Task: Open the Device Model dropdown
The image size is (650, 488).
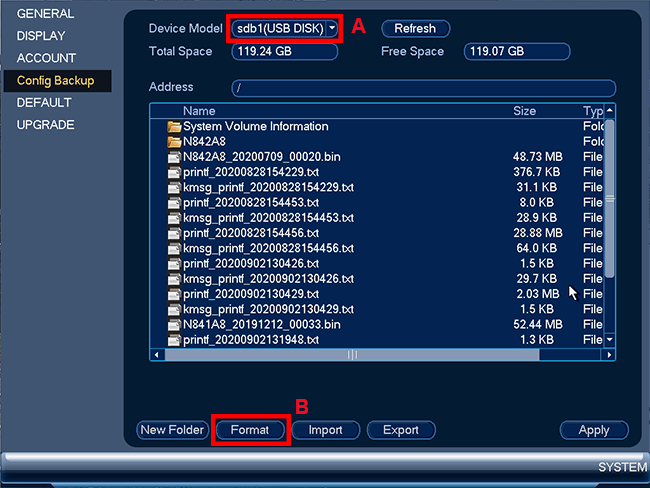Action: pyautogui.click(x=285, y=28)
